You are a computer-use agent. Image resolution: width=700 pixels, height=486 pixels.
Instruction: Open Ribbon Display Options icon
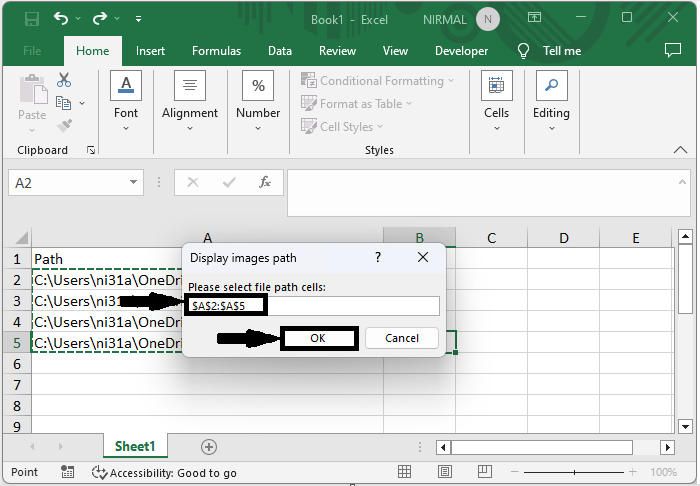[534, 17]
